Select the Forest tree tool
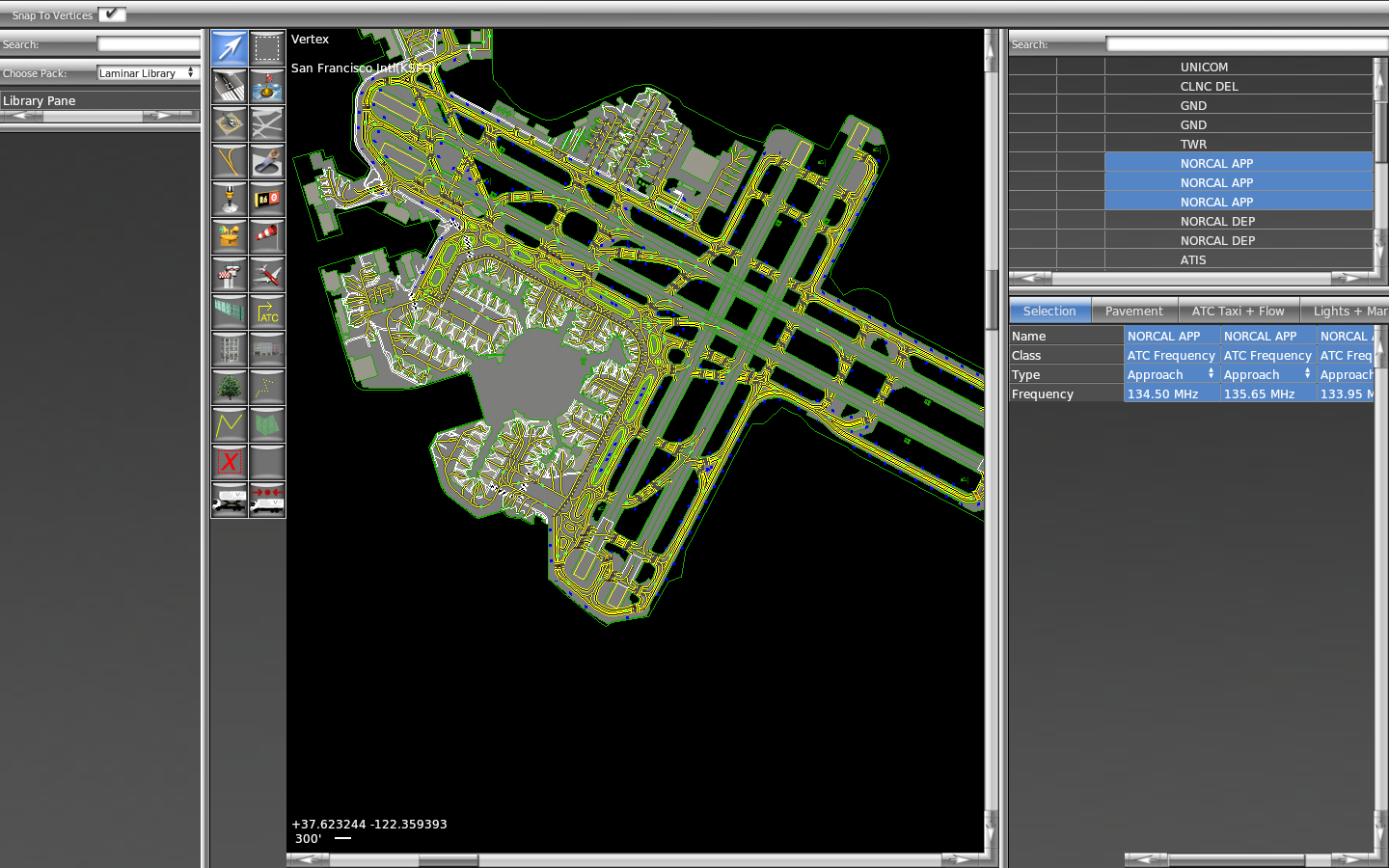The image size is (1389, 868). pyautogui.click(x=229, y=387)
